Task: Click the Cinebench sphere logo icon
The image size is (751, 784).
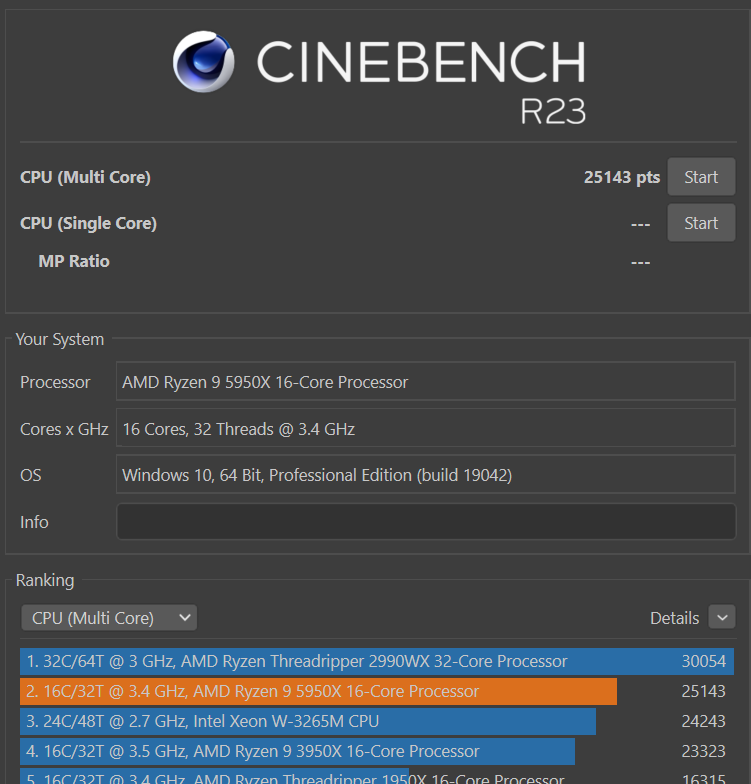Action: click(x=204, y=62)
